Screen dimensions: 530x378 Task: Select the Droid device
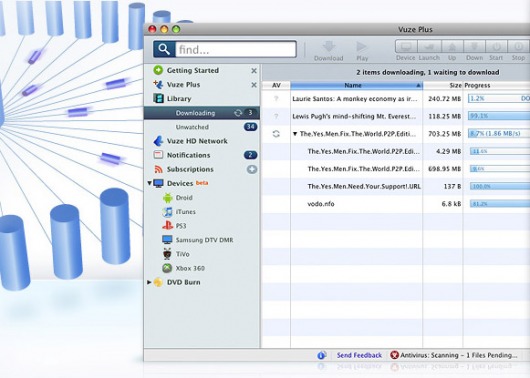click(x=184, y=197)
